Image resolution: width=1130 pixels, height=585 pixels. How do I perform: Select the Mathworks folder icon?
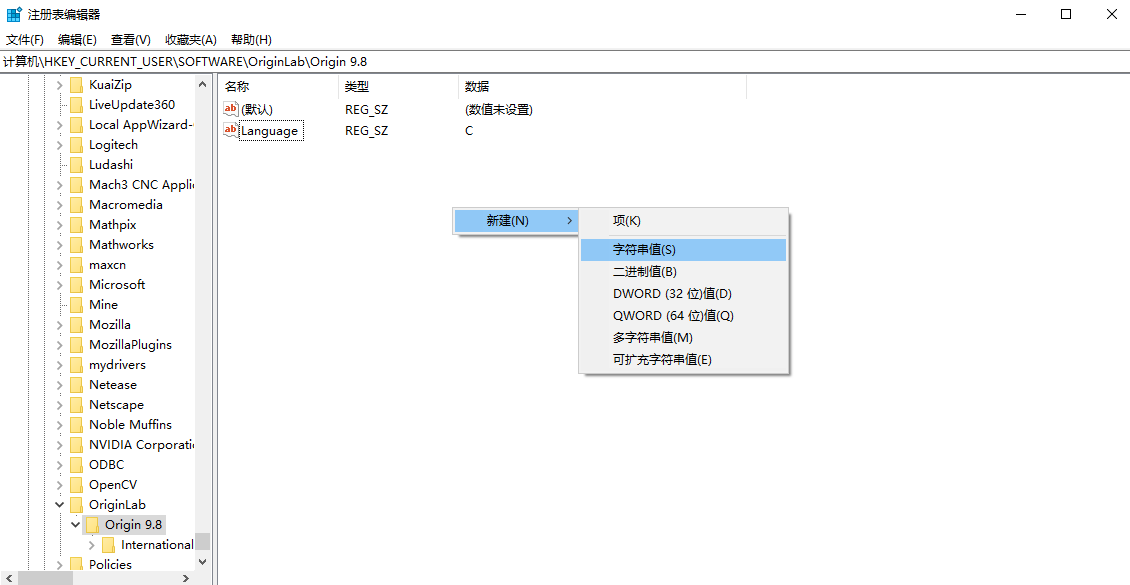[x=77, y=244]
